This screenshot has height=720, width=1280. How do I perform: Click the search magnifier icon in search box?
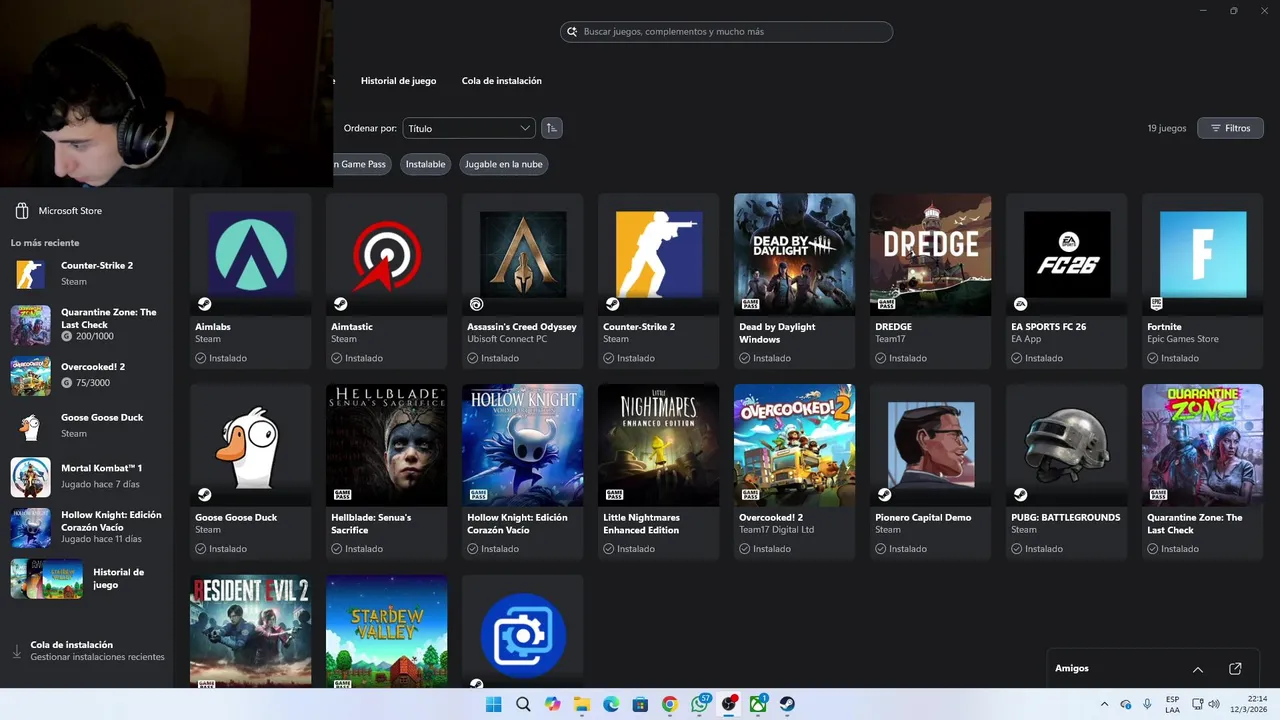click(x=573, y=32)
